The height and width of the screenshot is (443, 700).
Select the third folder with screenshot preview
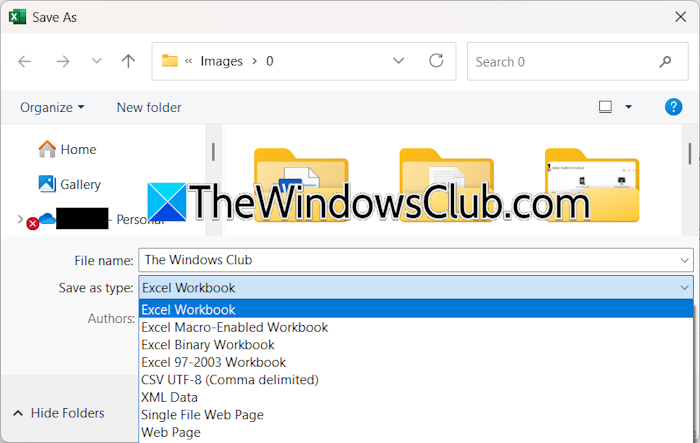[592, 185]
